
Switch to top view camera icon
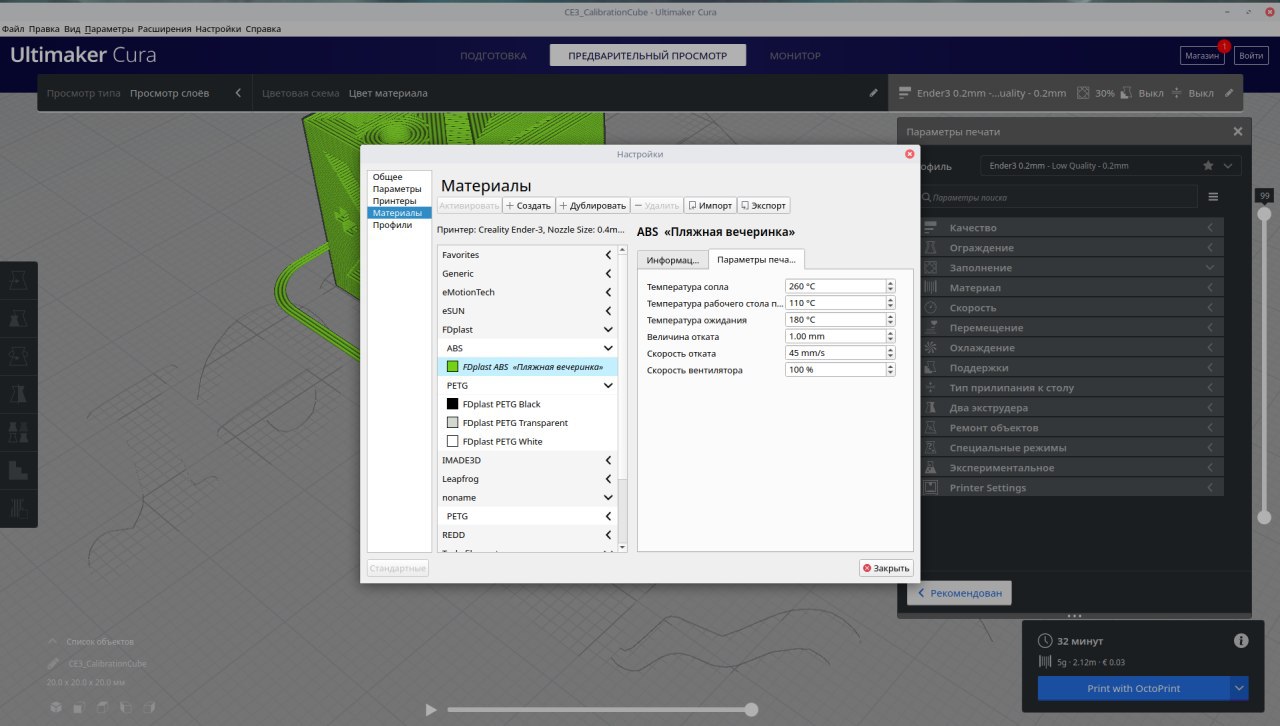(102, 708)
